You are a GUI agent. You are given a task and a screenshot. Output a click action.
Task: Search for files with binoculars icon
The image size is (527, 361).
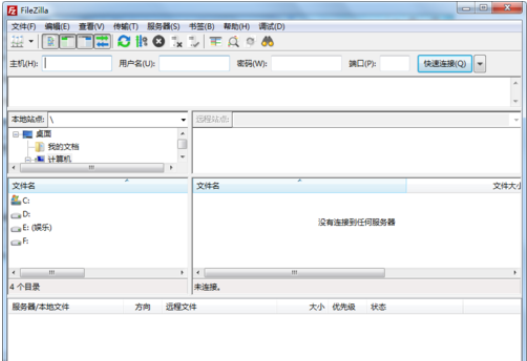pos(268,41)
